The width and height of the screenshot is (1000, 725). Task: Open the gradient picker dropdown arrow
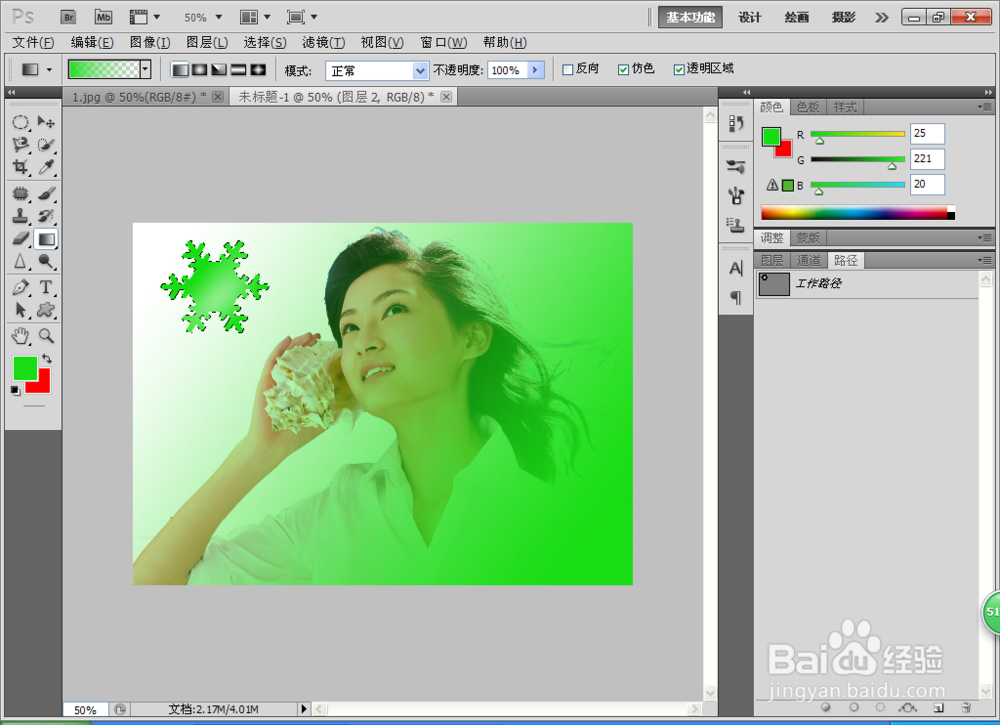tap(145, 70)
